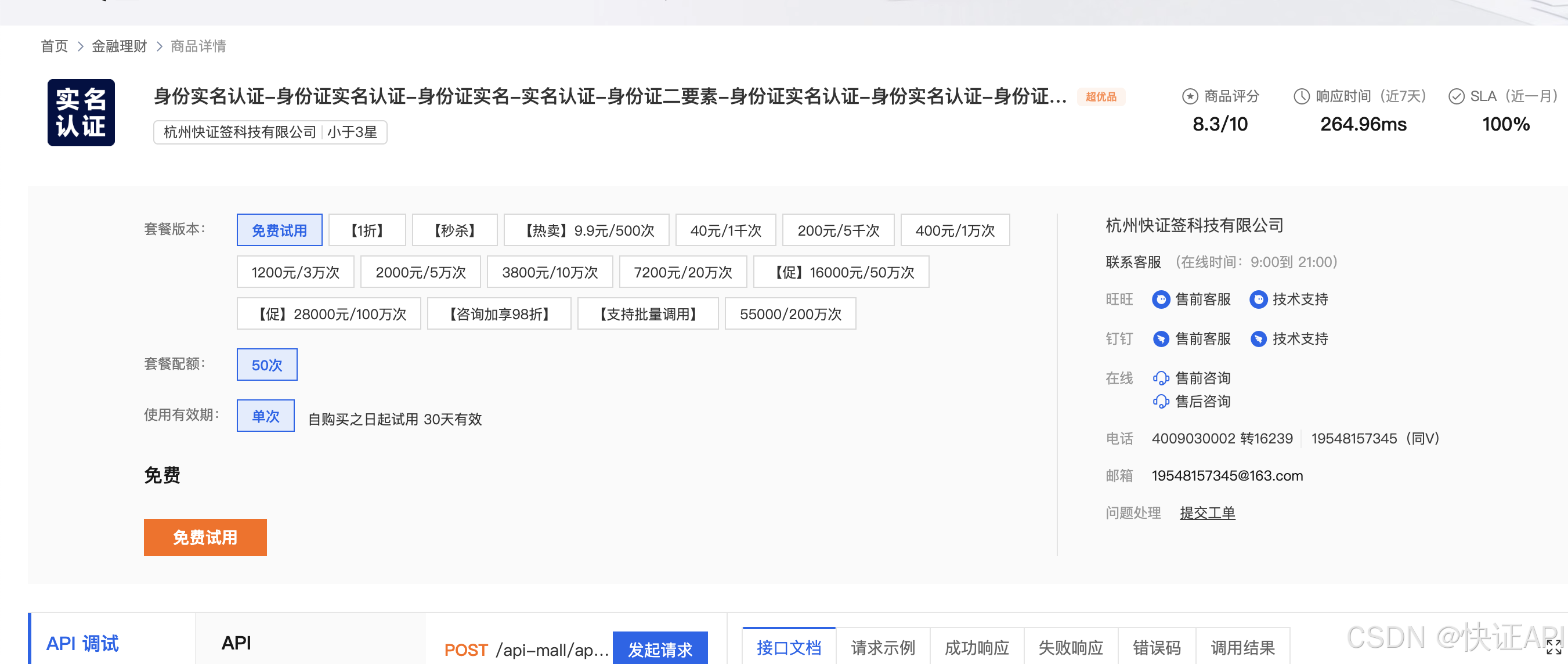The width and height of the screenshot is (1568, 664).
Task: Go to 金融理财 in the breadcrumb
Action: coord(120,46)
